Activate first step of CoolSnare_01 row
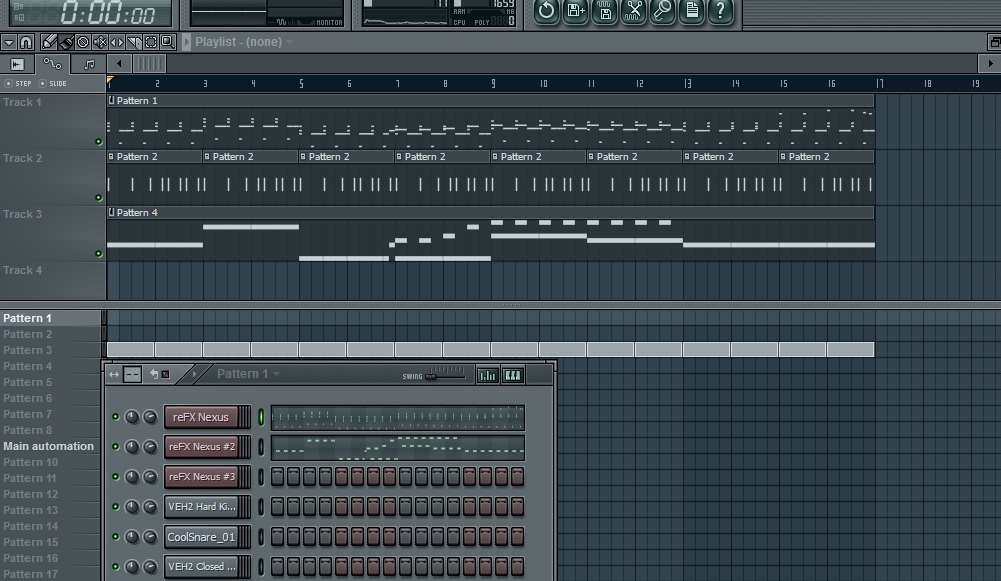 tap(278, 537)
